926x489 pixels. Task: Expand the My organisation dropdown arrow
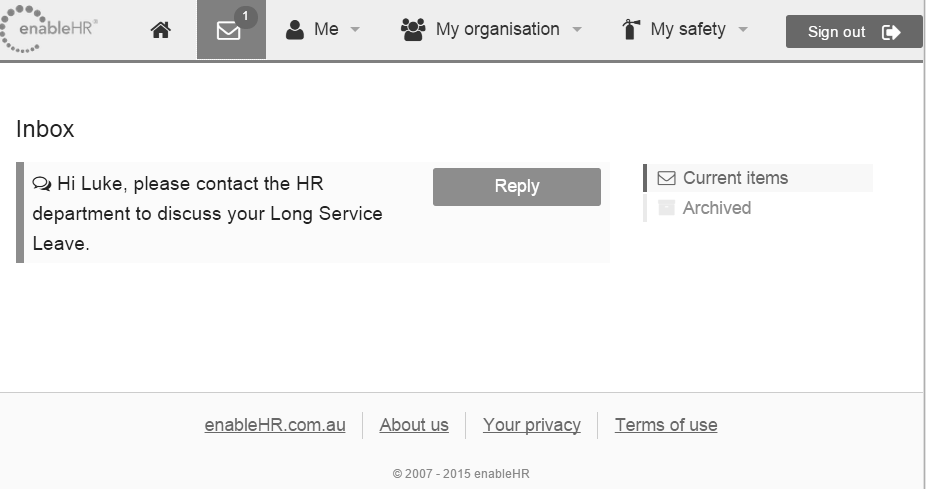[577, 29]
